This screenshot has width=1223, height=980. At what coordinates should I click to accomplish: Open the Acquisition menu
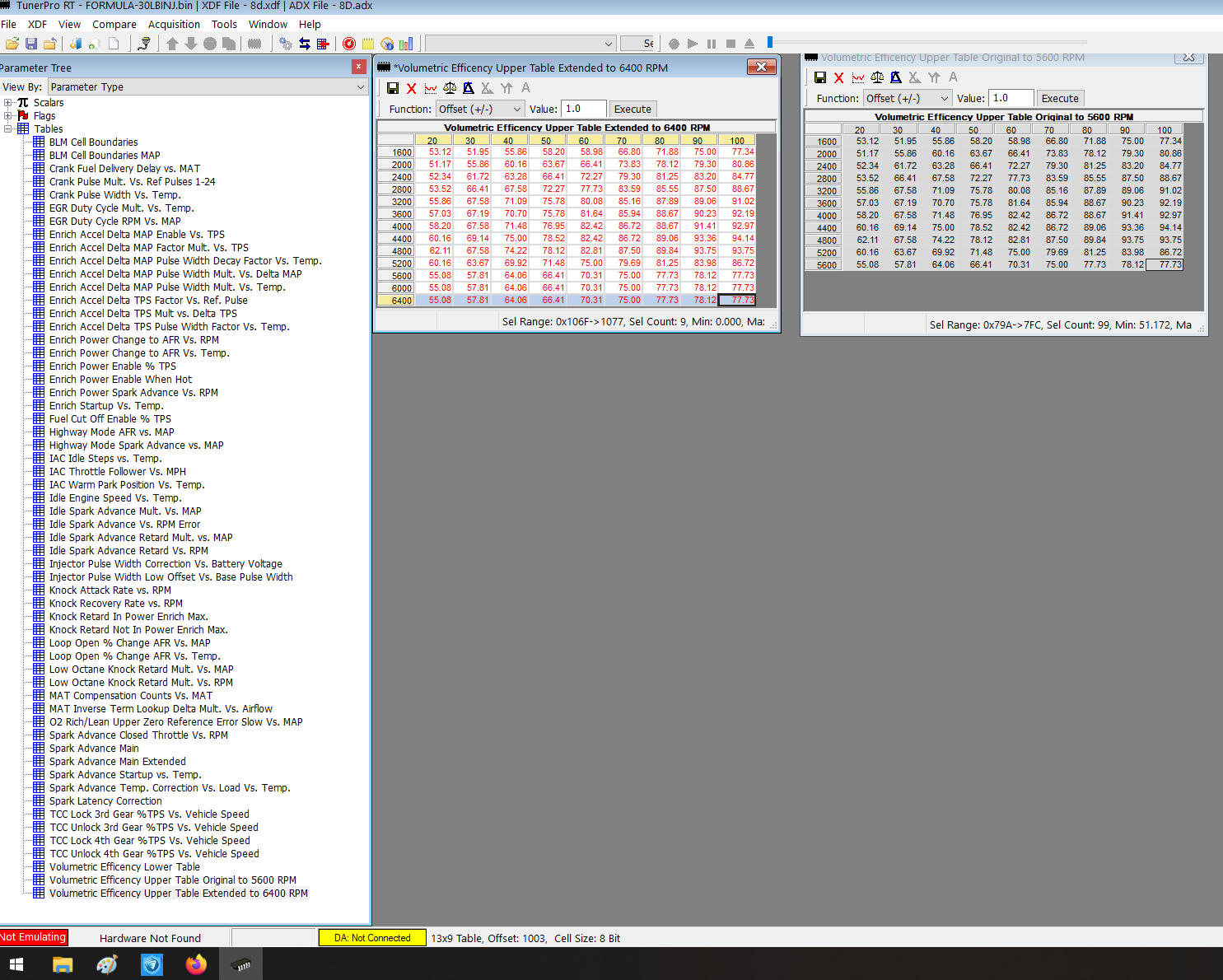pyautogui.click(x=174, y=25)
